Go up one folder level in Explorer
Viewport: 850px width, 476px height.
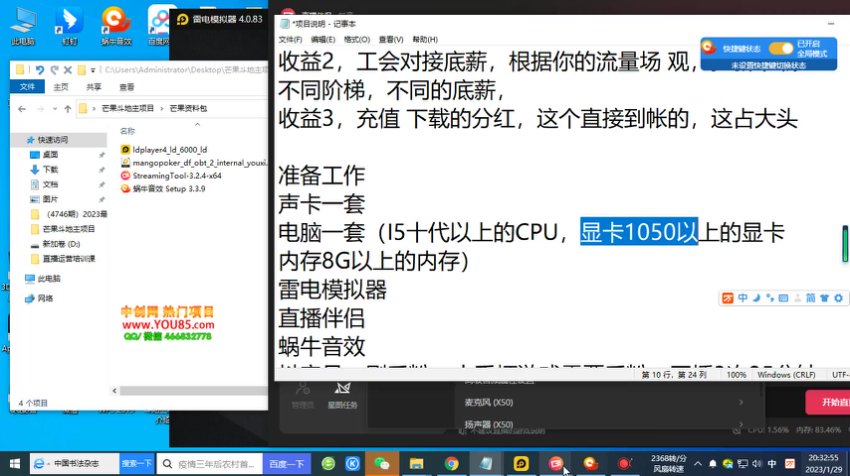(x=68, y=108)
